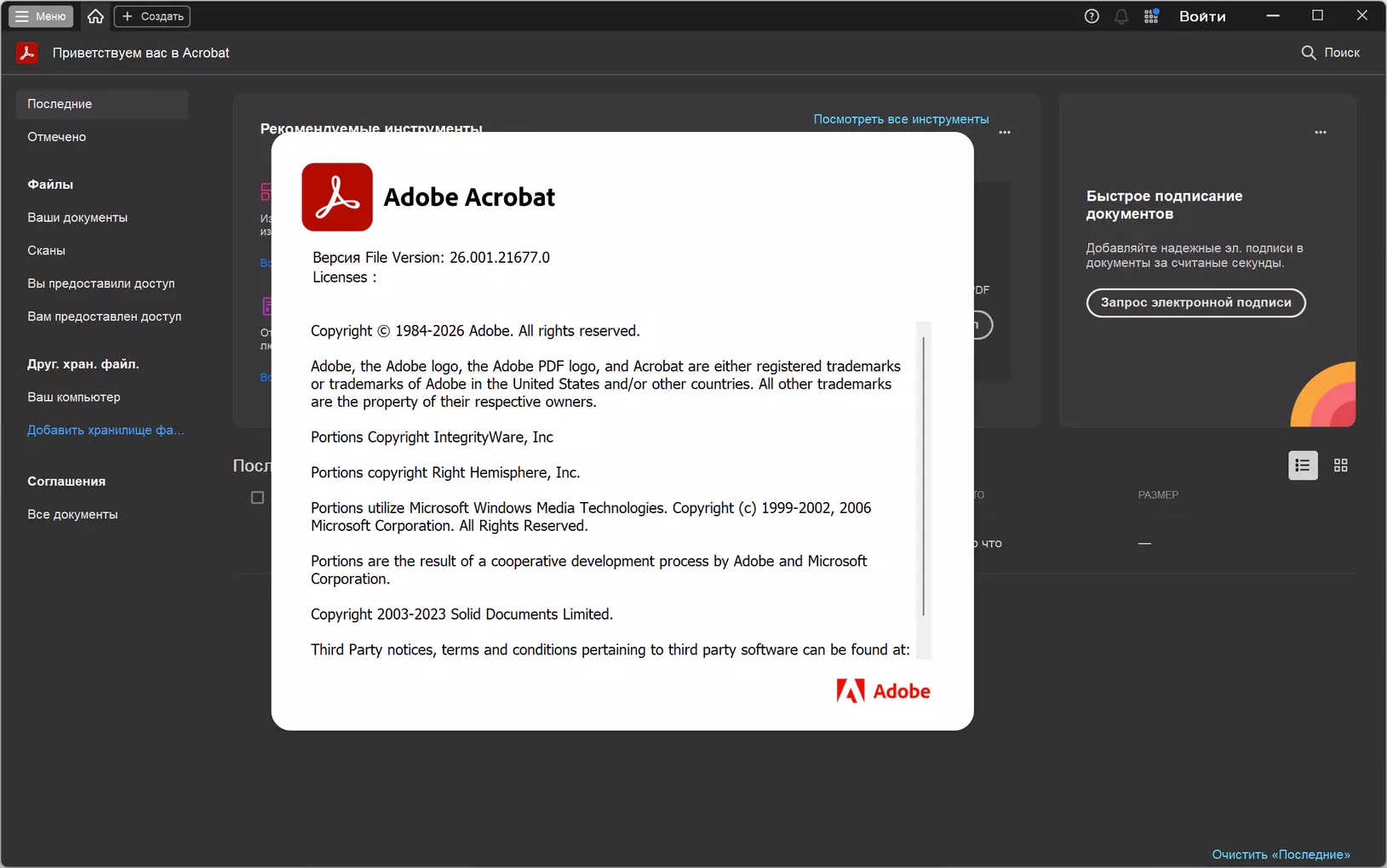Click the Создать button
The width and height of the screenshot is (1387, 868).
[x=152, y=16]
